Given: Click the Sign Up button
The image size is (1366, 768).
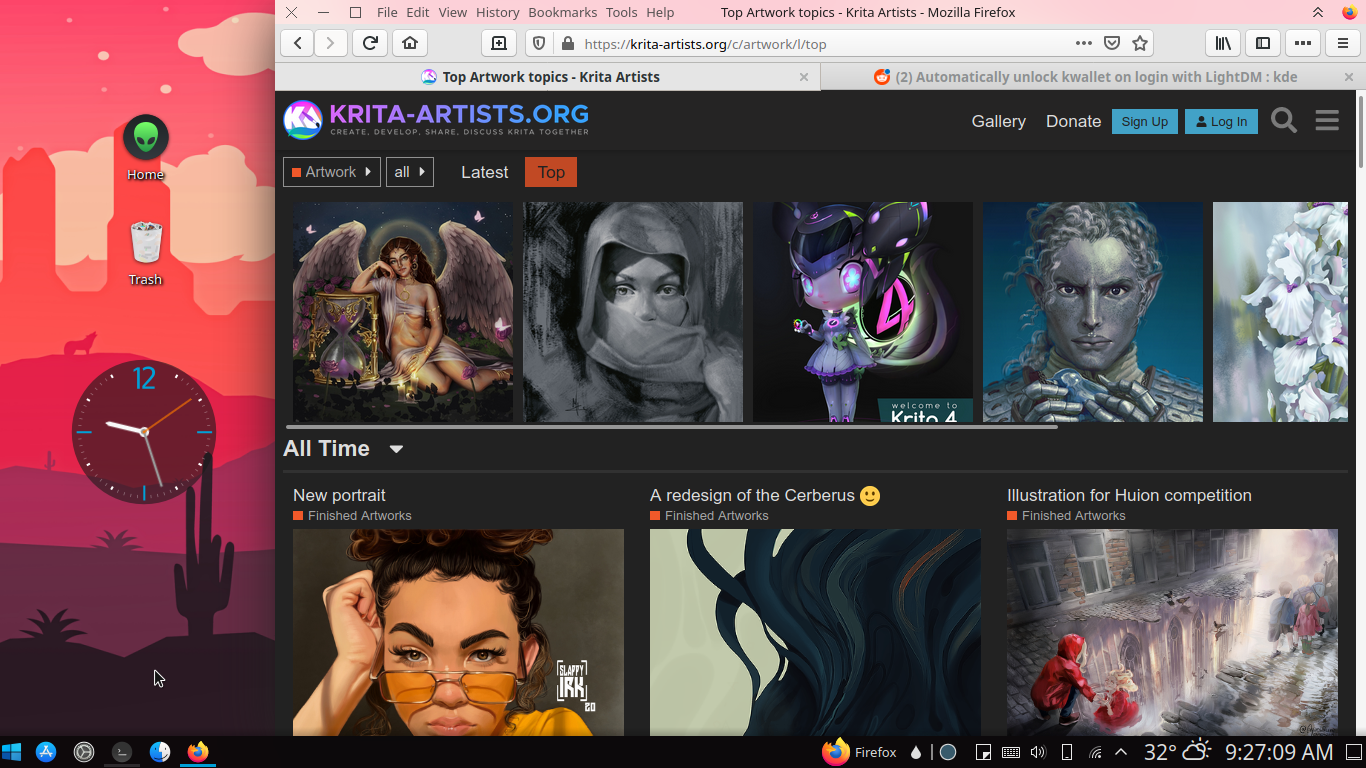Looking at the screenshot, I should pos(1145,121).
